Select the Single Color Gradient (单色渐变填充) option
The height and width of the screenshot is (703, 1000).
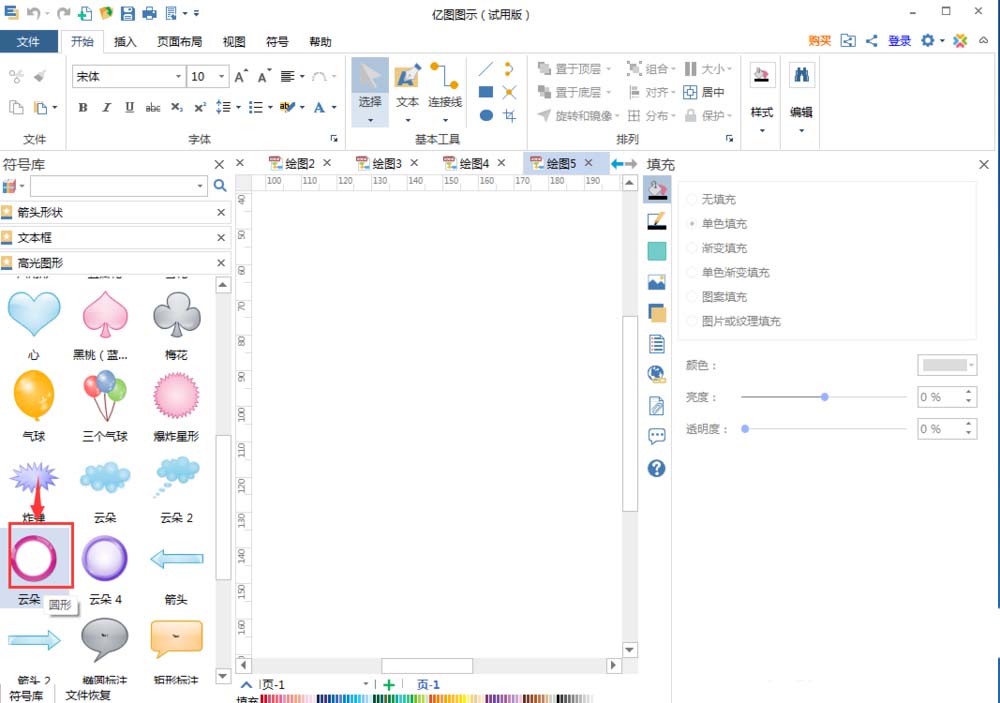[x=691, y=272]
